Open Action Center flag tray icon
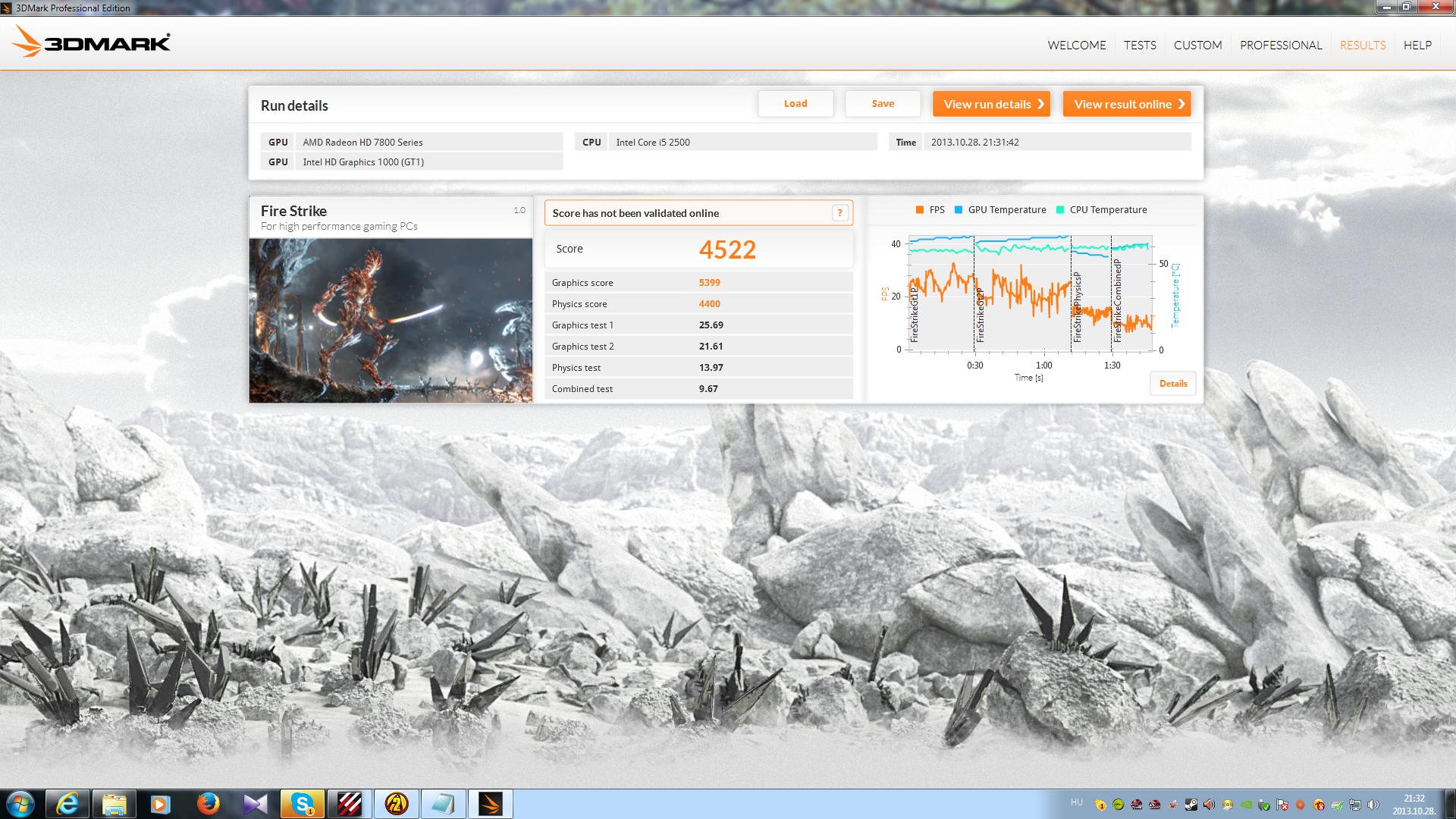The height and width of the screenshot is (819, 1456). (1282, 805)
